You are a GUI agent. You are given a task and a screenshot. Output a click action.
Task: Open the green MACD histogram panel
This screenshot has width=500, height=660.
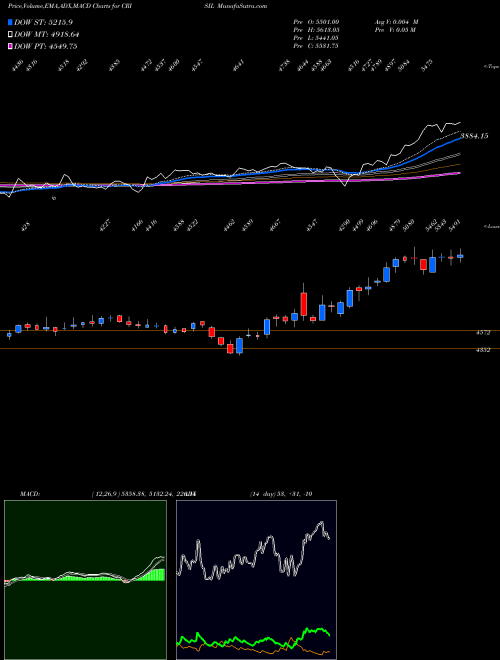[85, 580]
